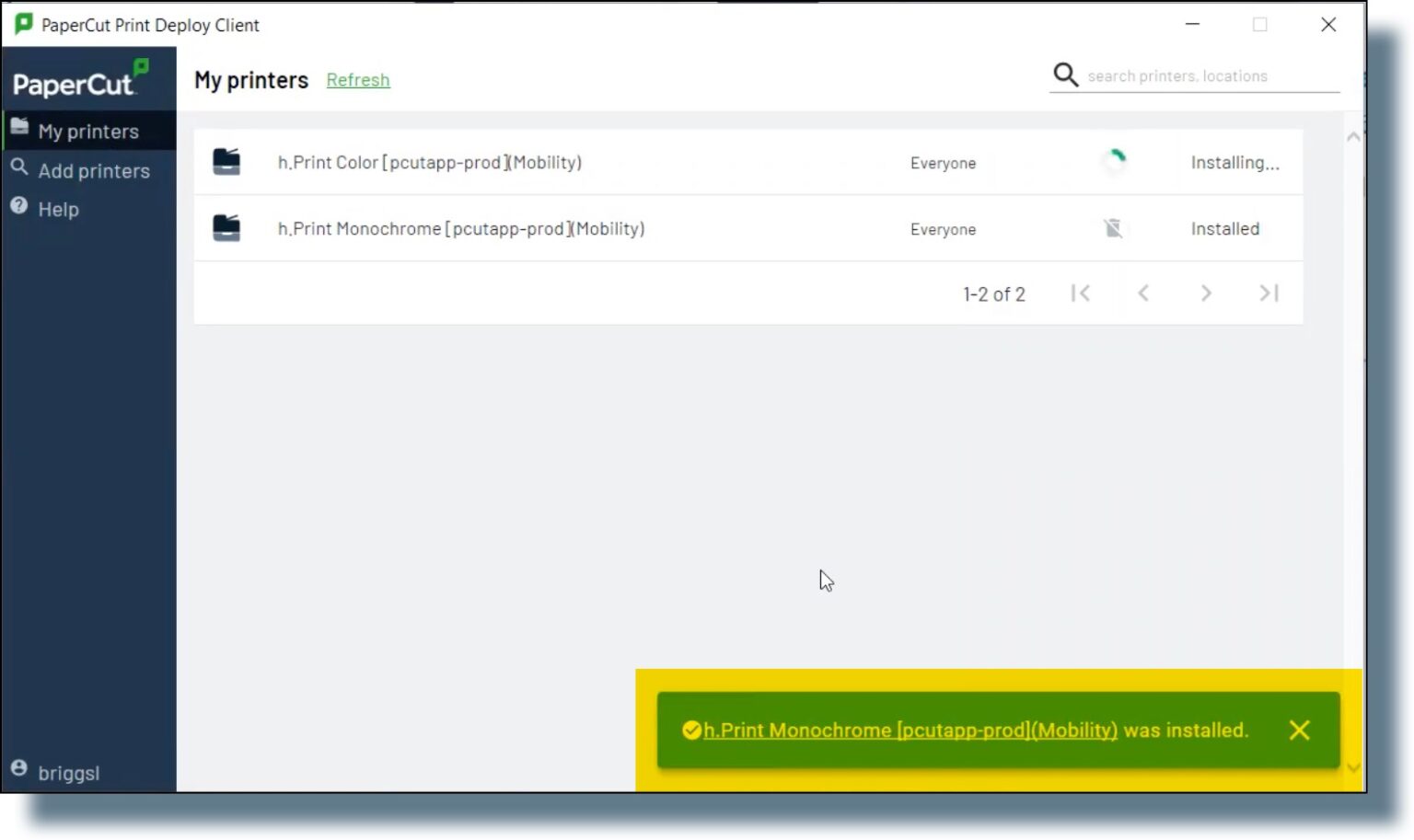Click the green checkmark in the installation notification
Screen dimensions: 1414x840
click(691, 730)
